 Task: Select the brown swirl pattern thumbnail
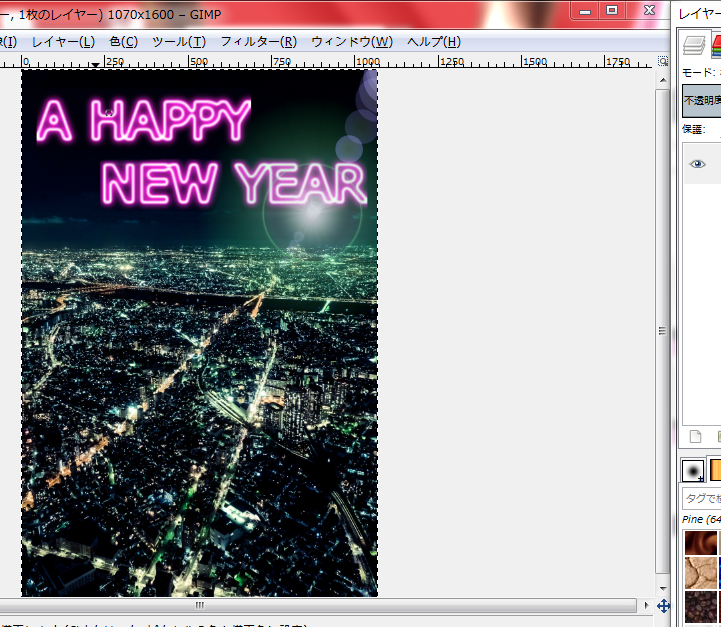[x=701, y=543]
